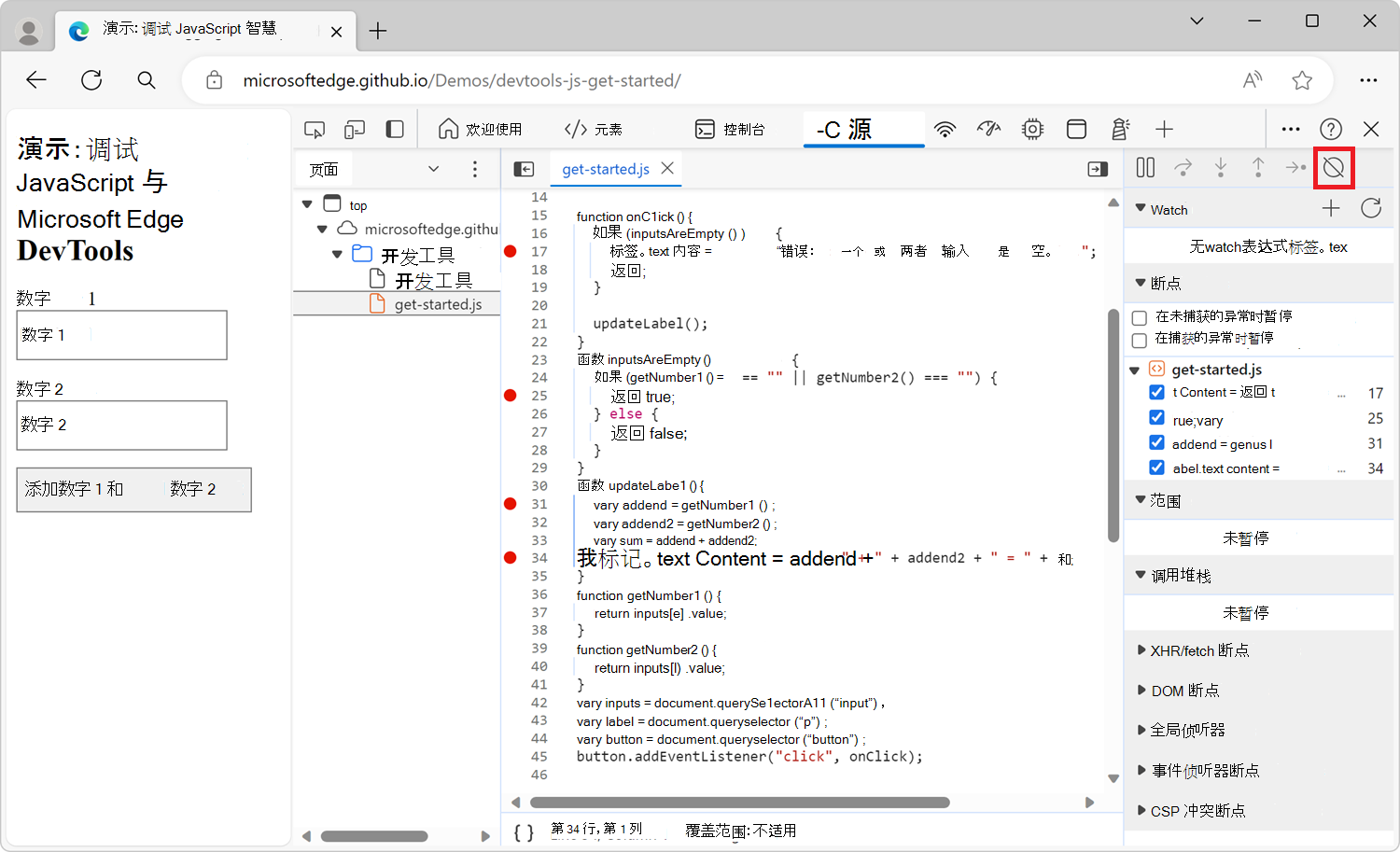Click the pause script execution icon
The height and width of the screenshot is (852, 1400).
pos(1145,168)
